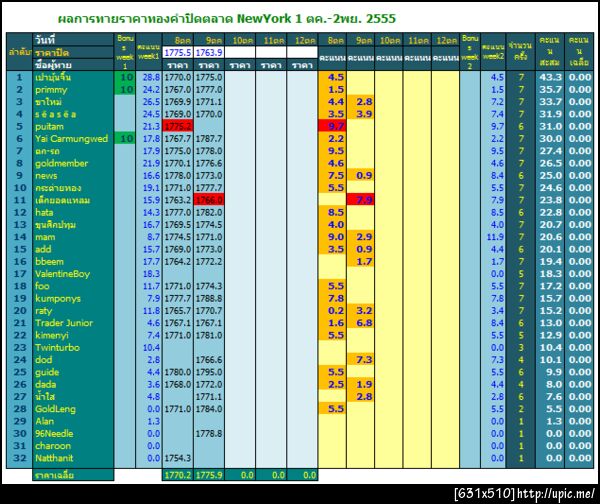Select price 1787.7 in Yai Carmungwed's row
600x504 pixels.
tap(209, 139)
